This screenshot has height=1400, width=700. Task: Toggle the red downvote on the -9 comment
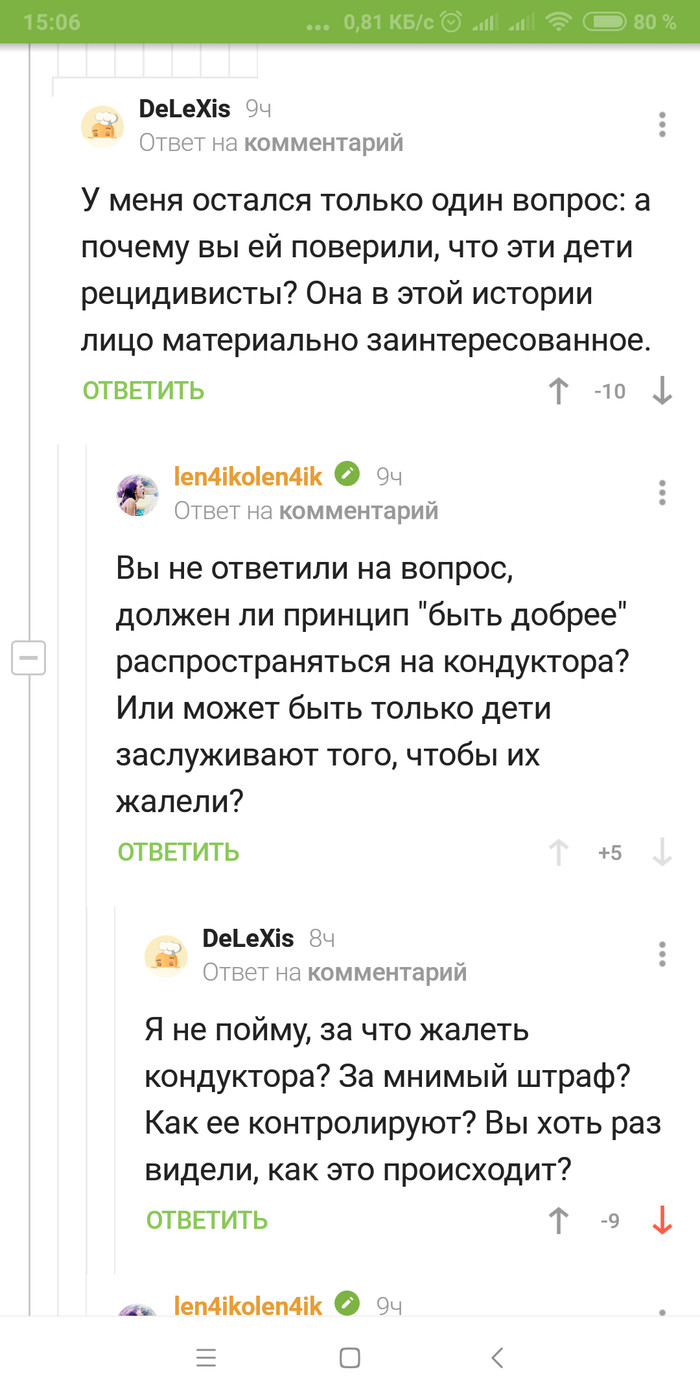coord(662,1220)
